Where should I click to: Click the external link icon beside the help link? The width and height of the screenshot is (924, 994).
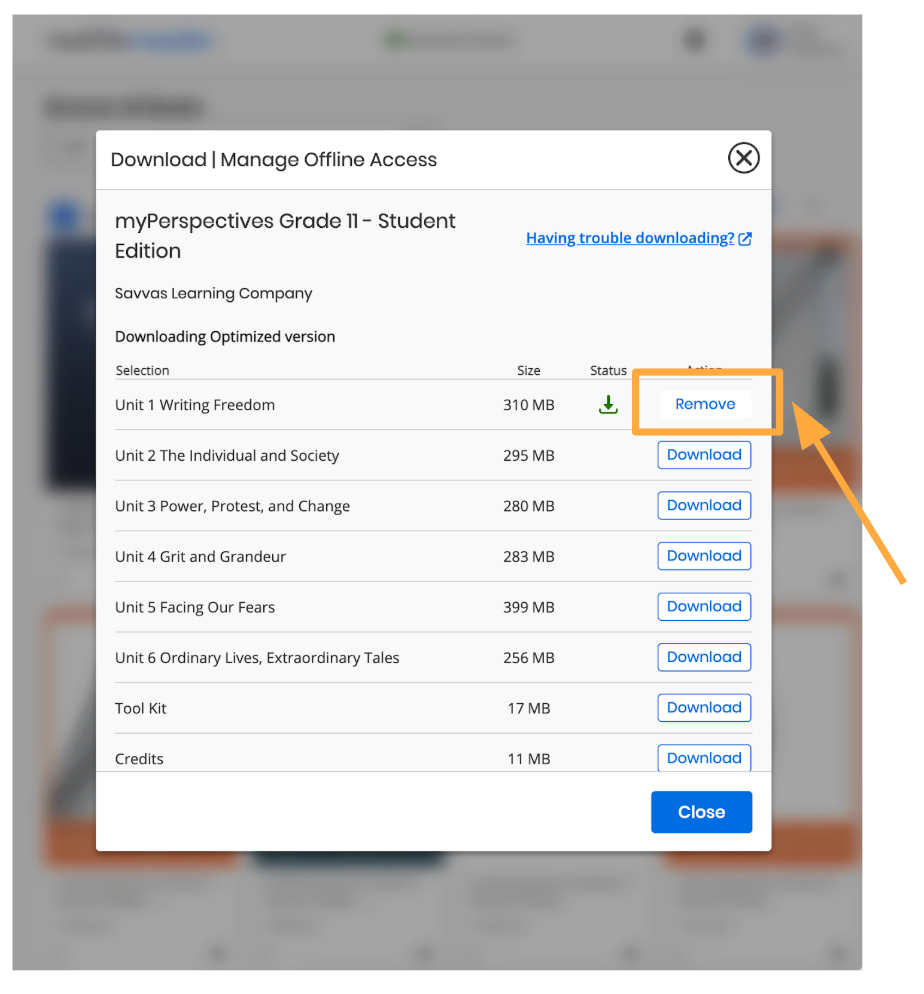[745, 239]
